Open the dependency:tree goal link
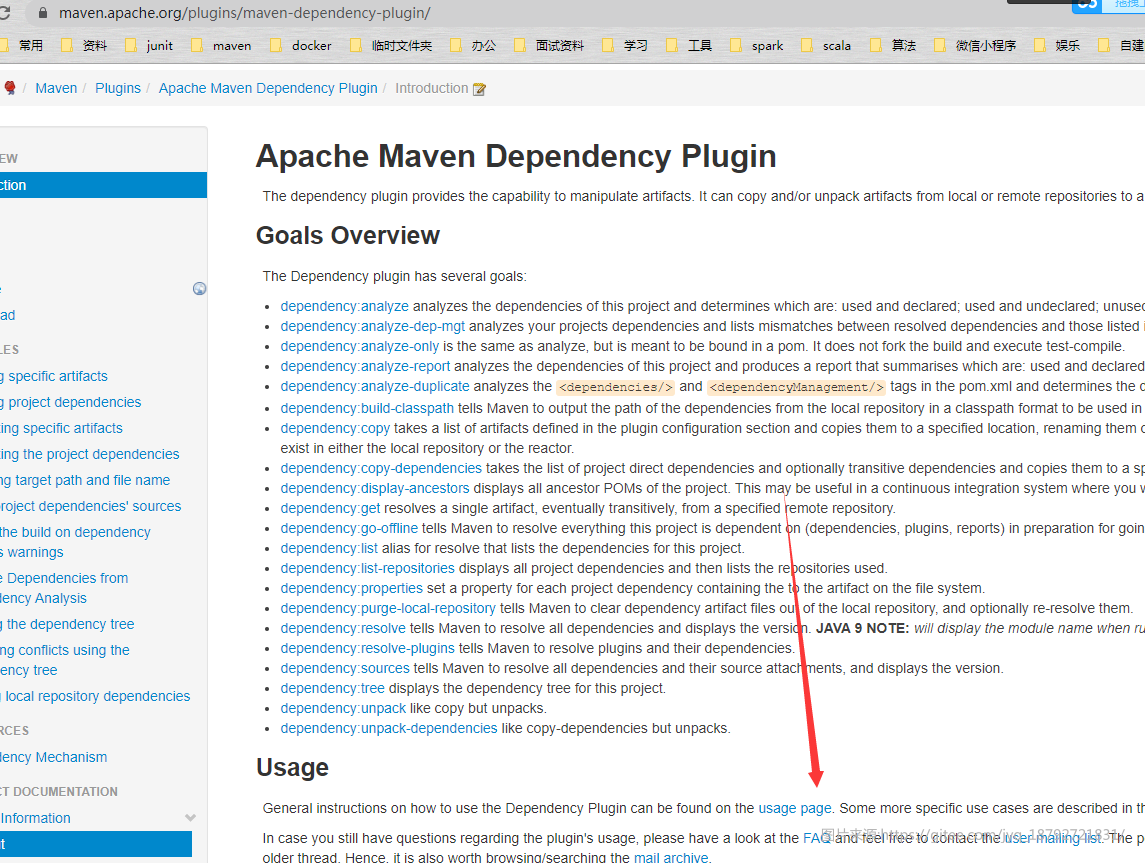The height and width of the screenshot is (863, 1145). (x=332, y=689)
